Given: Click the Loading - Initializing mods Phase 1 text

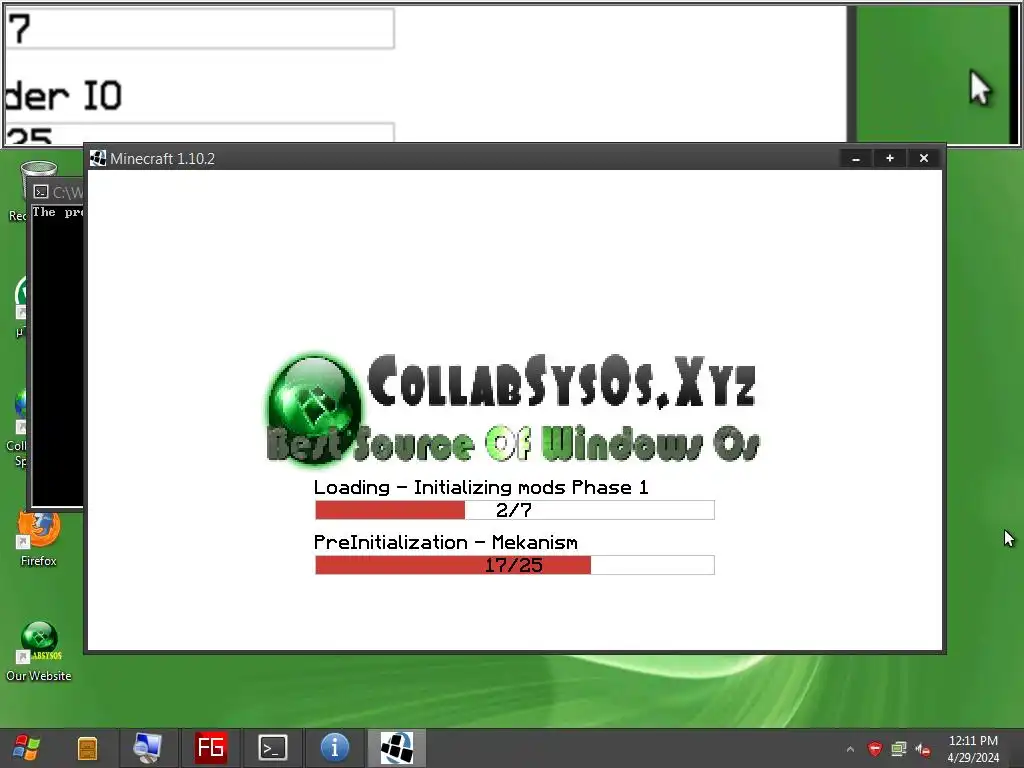Looking at the screenshot, I should 481,487.
